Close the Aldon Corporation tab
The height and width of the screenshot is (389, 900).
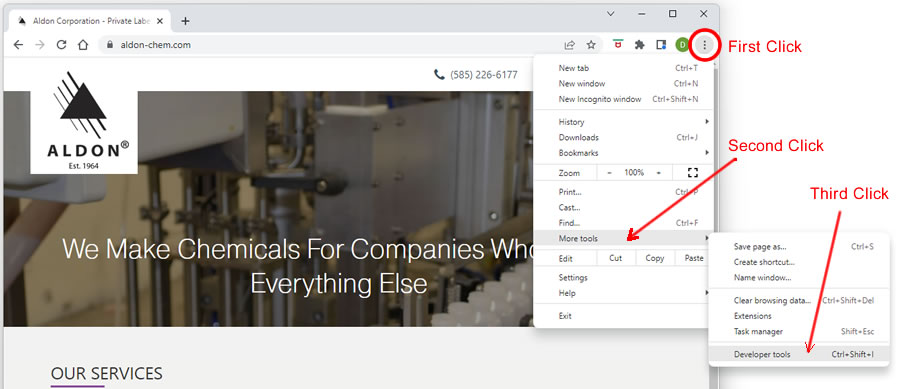pyautogui.click(x=160, y=21)
